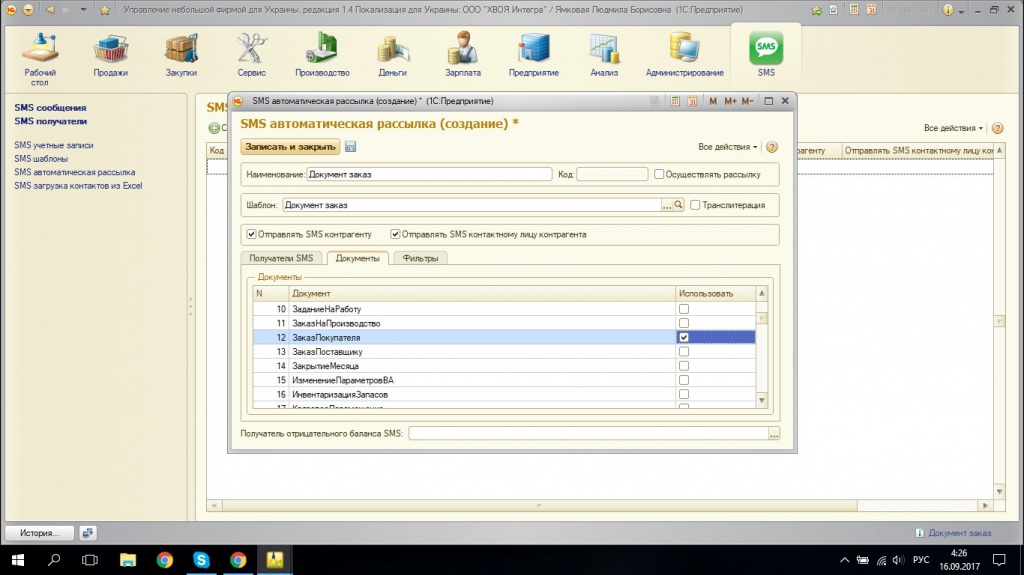Click in the Наименование field
Image resolution: width=1024 pixels, height=575 pixels.
pos(429,174)
